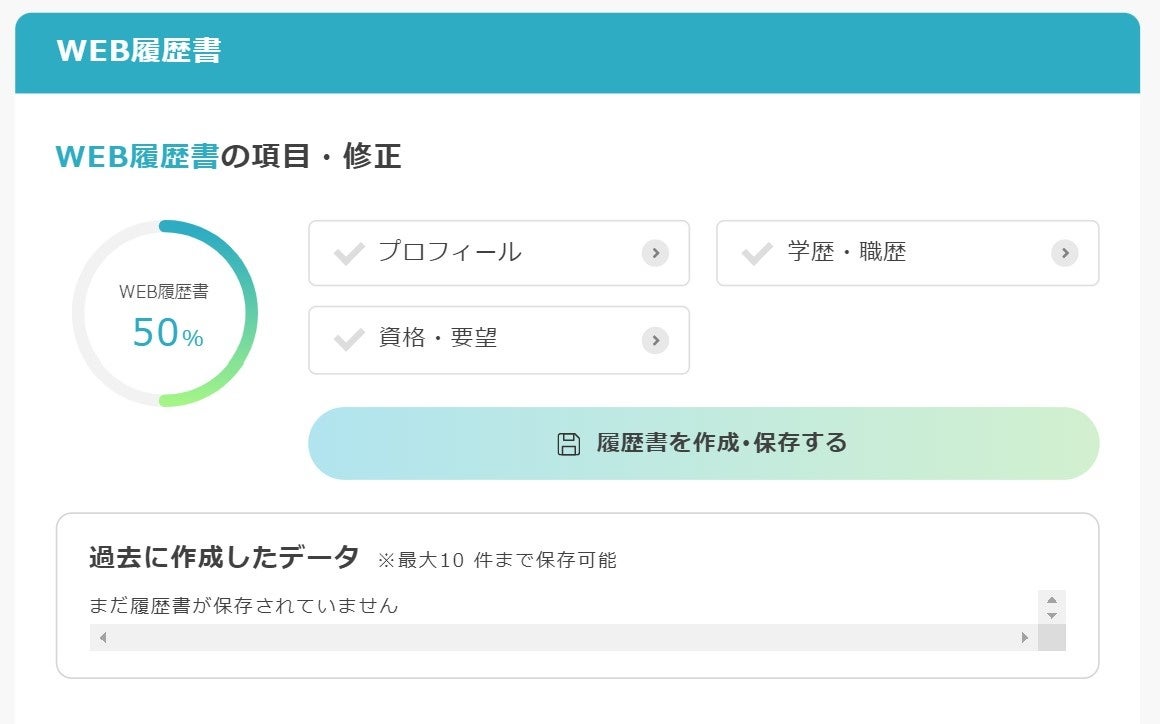
Task: Open the 資格・要望 section
Action: 438,340
